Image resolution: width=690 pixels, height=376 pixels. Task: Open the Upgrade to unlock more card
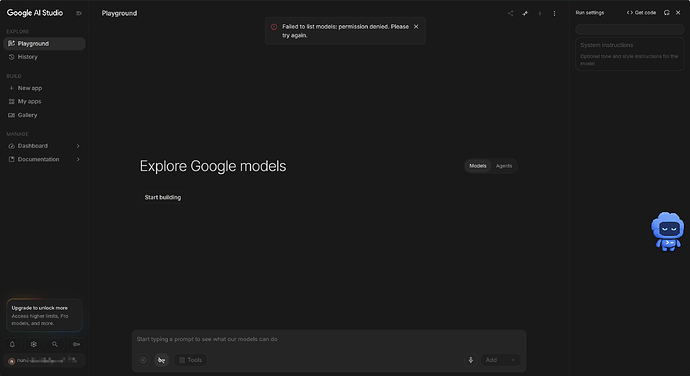click(x=44, y=315)
